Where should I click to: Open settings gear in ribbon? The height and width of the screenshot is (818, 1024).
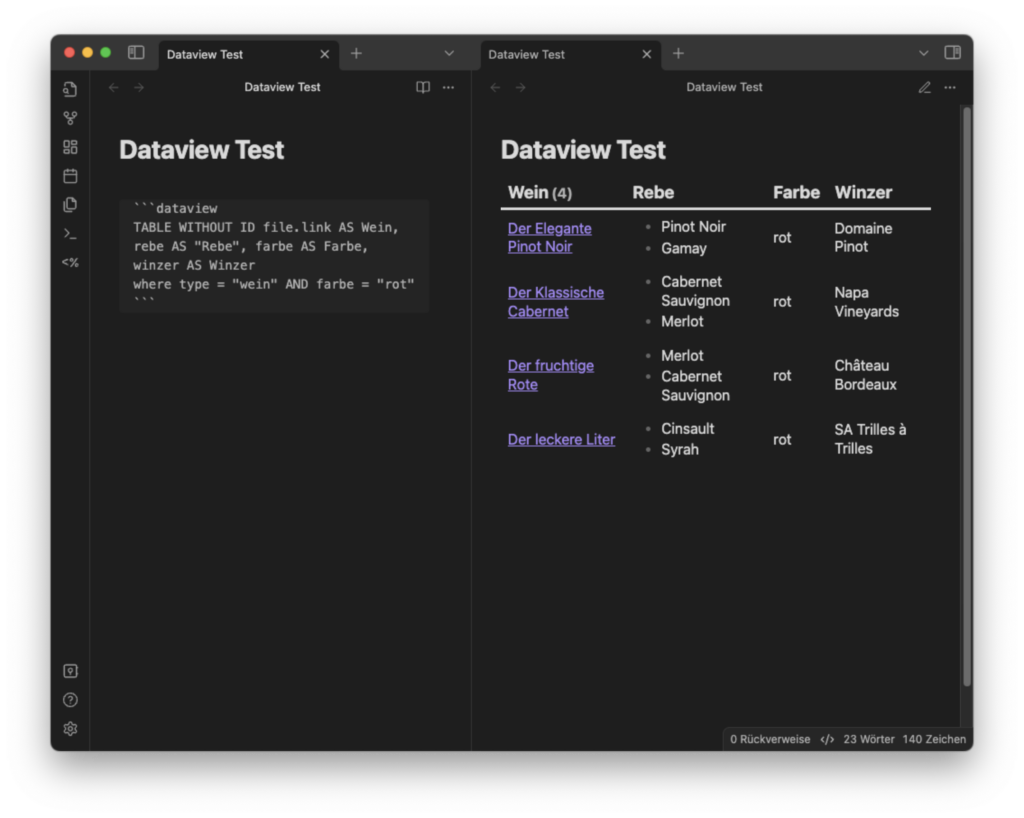[70, 729]
